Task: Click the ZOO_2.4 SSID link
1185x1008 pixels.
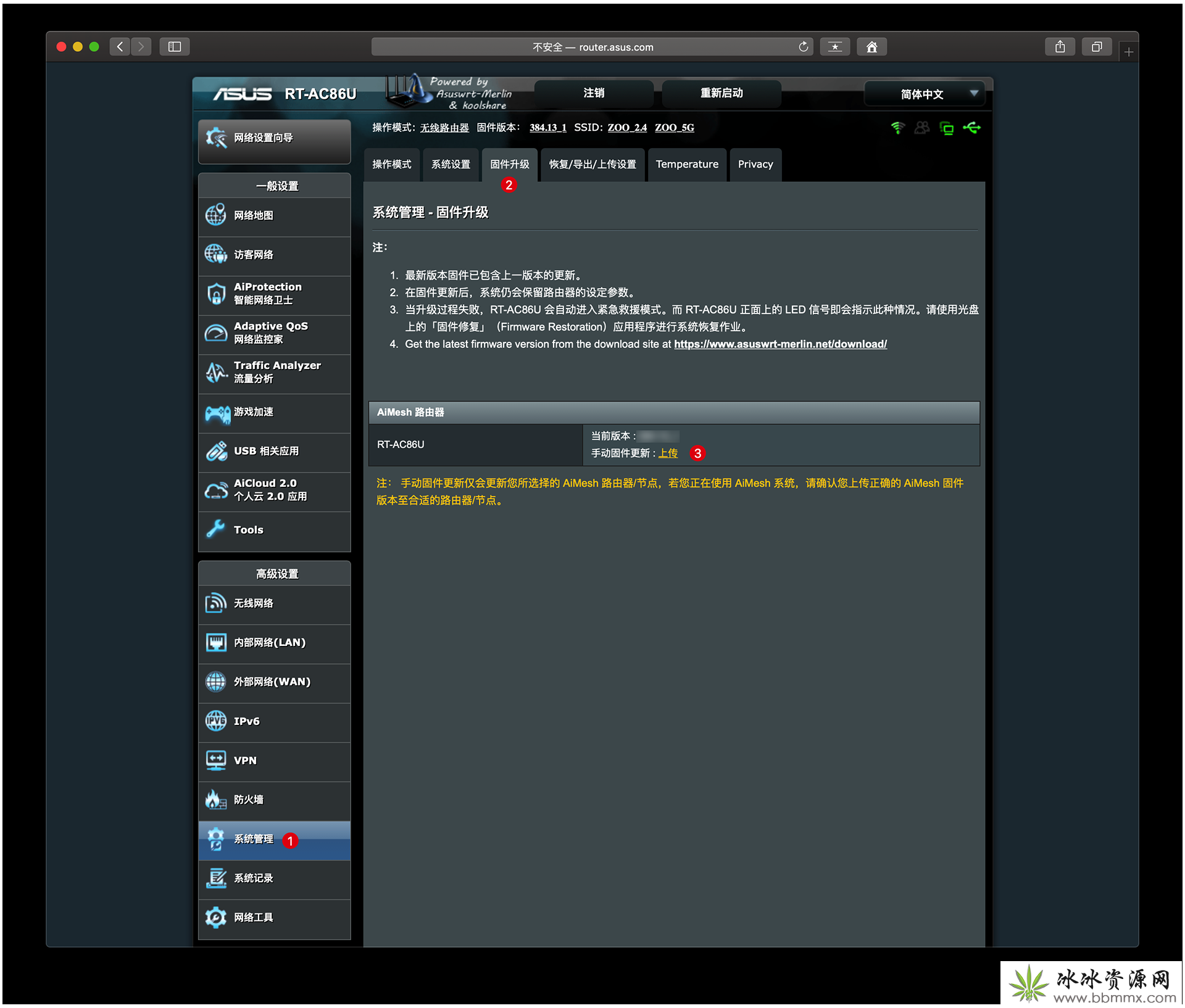Action: coord(627,128)
